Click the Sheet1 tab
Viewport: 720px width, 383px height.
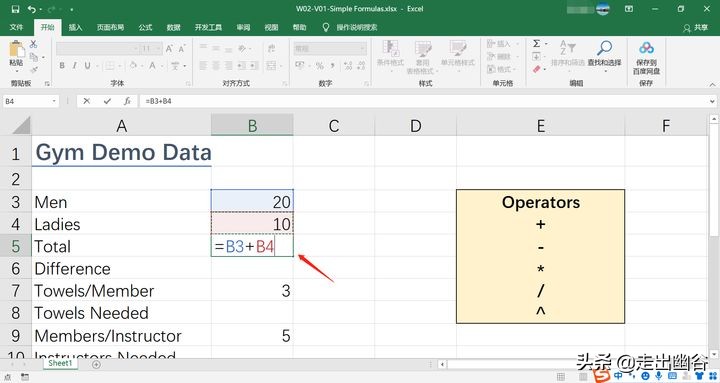(60, 363)
